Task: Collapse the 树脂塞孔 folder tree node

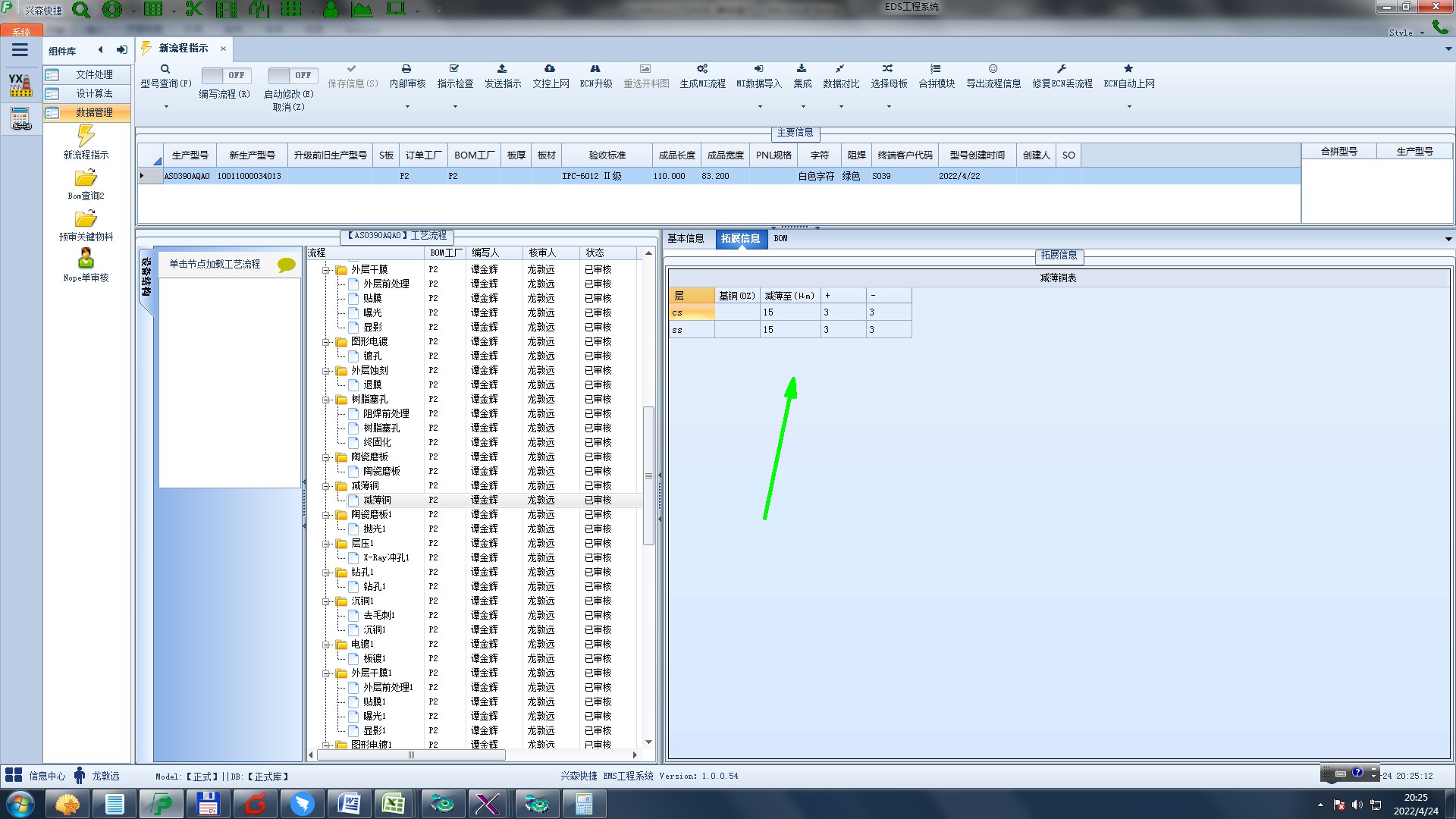Action: coord(326,400)
